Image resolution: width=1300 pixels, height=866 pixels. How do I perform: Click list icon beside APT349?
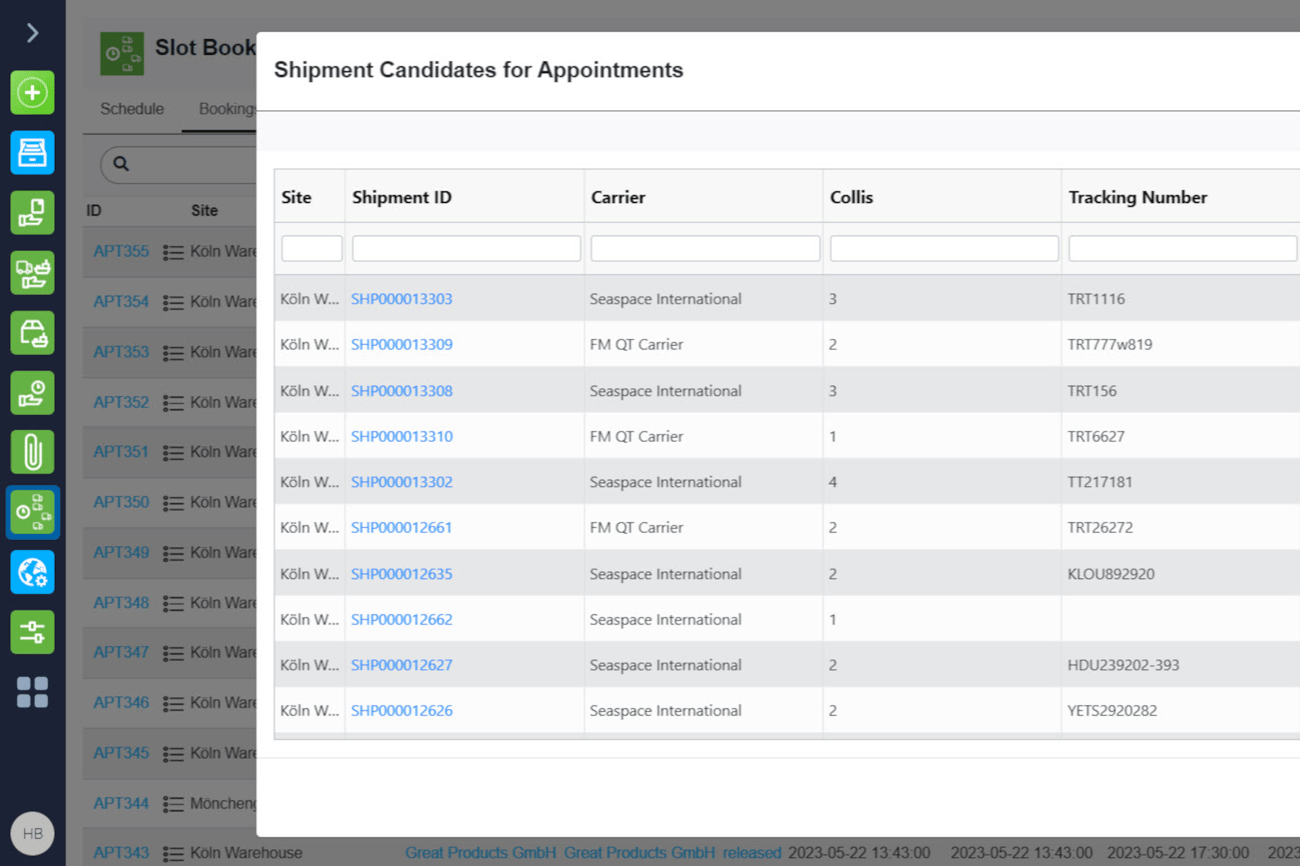coord(173,553)
